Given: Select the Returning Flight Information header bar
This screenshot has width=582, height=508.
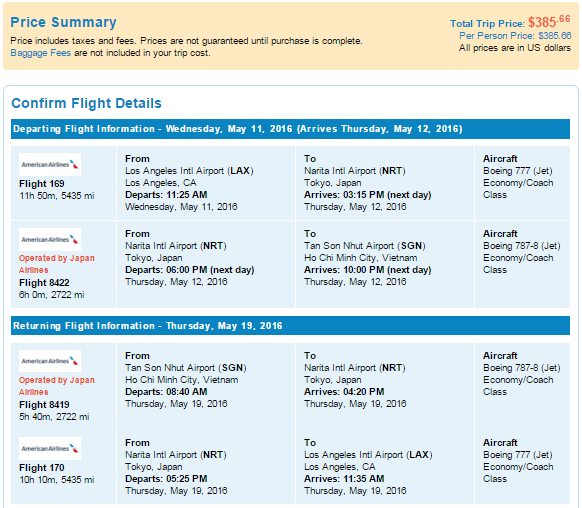Looking at the screenshot, I should (x=290, y=325).
